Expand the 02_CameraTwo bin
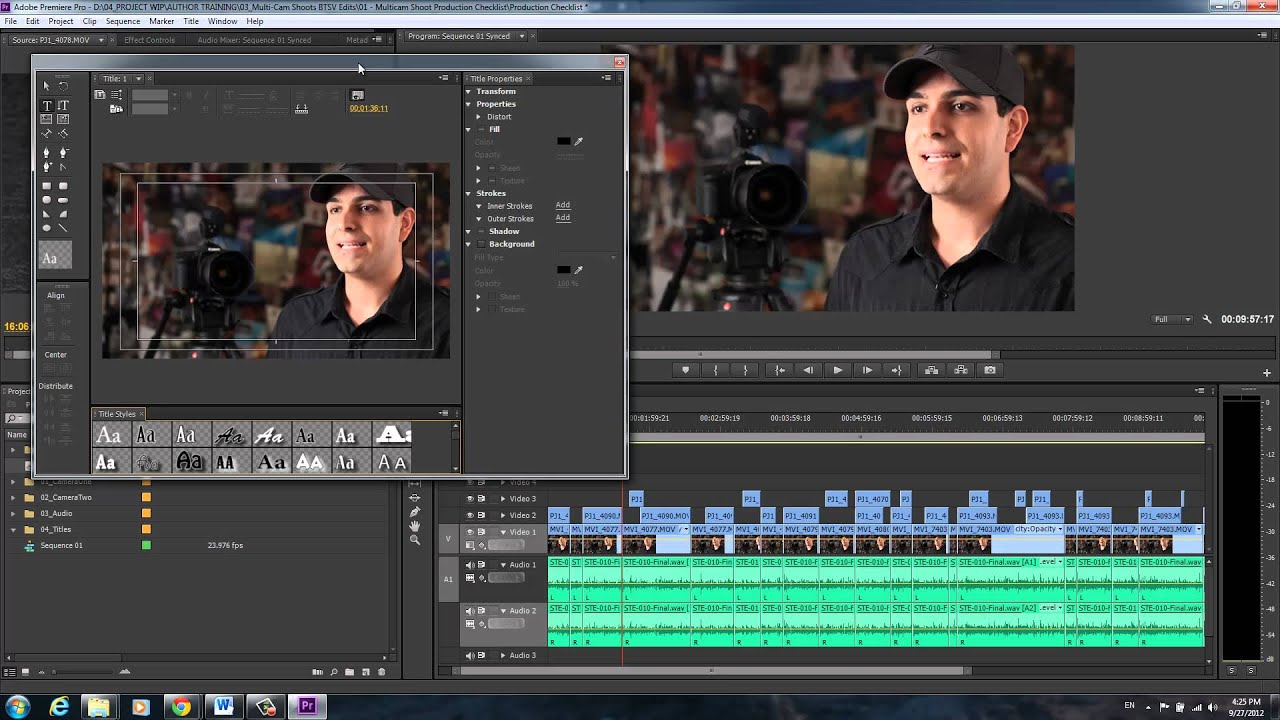Viewport: 1280px width, 720px height. pyautogui.click(x=14, y=497)
